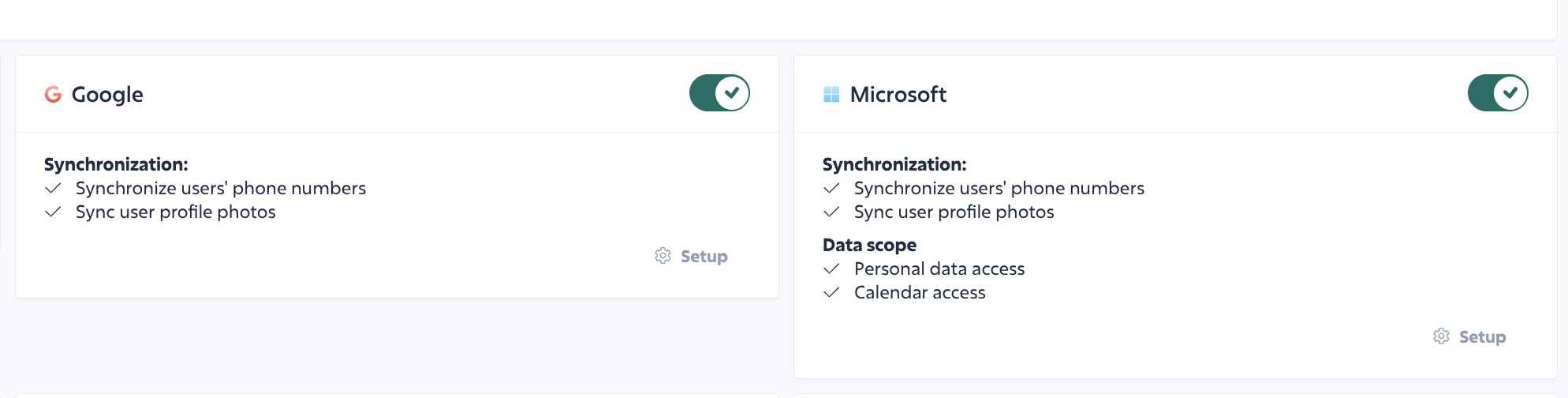This screenshot has height=398, width=1568.
Task: Click the Google logo icon
Action: pyautogui.click(x=53, y=95)
